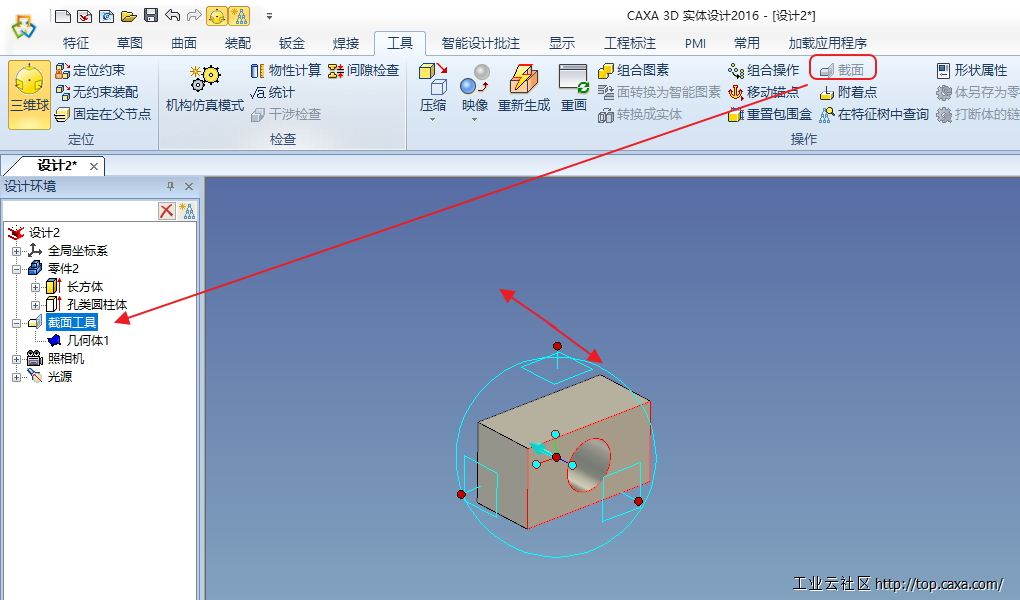1020x600 pixels.
Task: Open the 工程标注 ribbon tab
Action: [630, 43]
